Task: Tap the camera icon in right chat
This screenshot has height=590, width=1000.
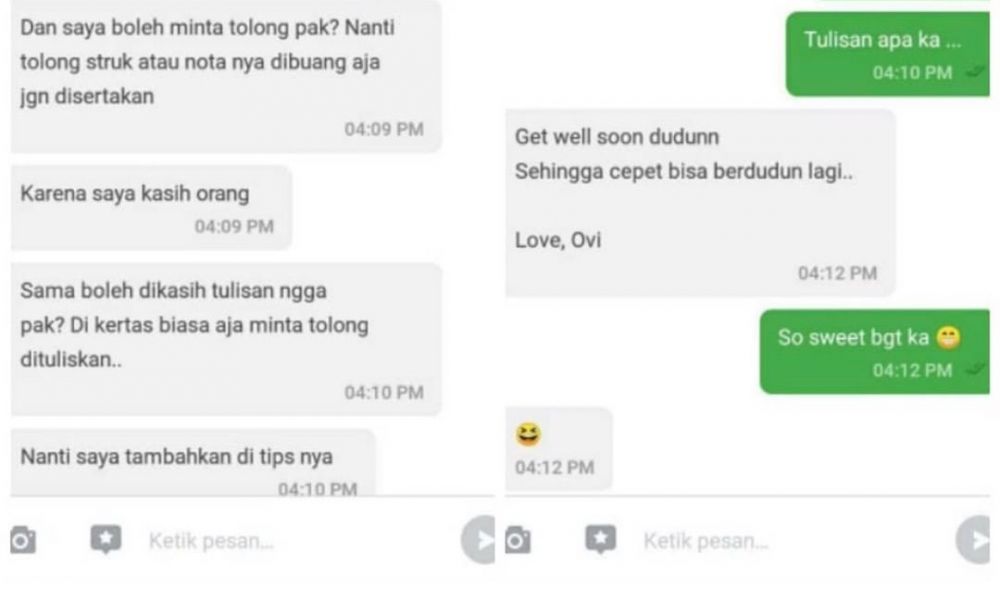Action: tap(518, 540)
